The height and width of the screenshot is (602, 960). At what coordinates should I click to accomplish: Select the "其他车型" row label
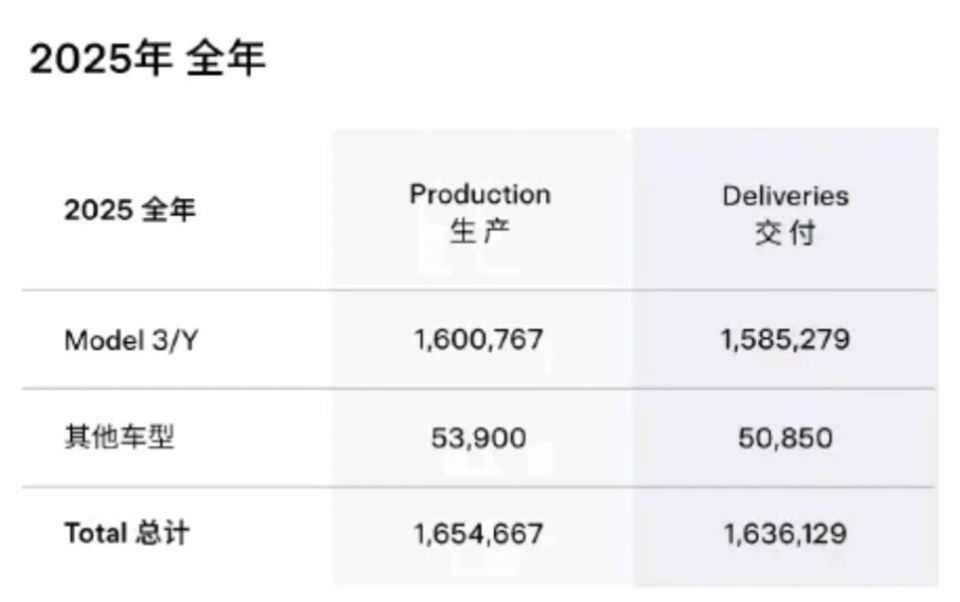(x=119, y=437)
